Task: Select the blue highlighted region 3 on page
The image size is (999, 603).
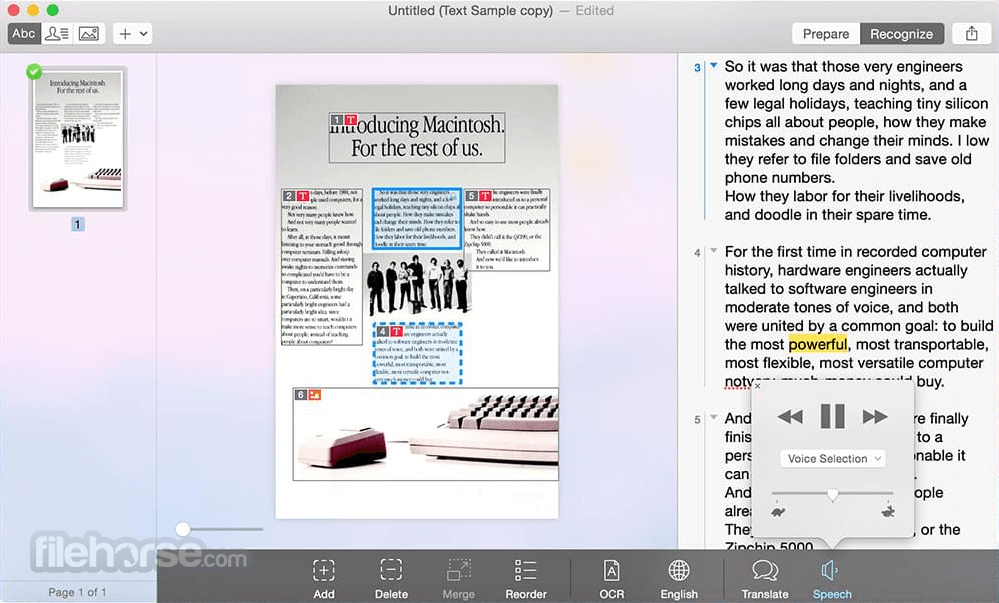Action: pos(417,218)
